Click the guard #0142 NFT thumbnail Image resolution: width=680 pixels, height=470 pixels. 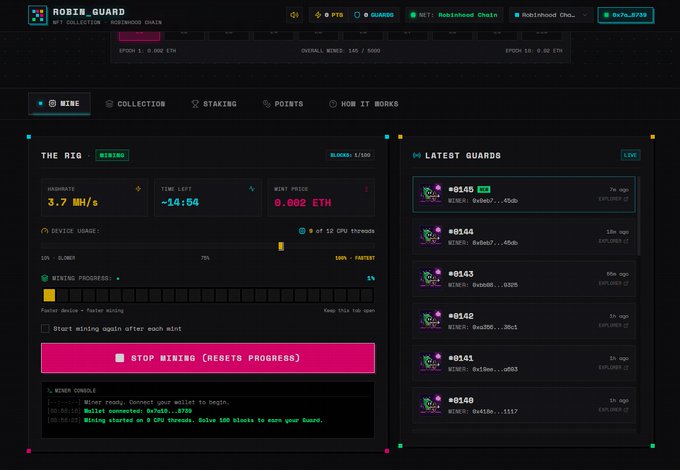tap(431, 320)
